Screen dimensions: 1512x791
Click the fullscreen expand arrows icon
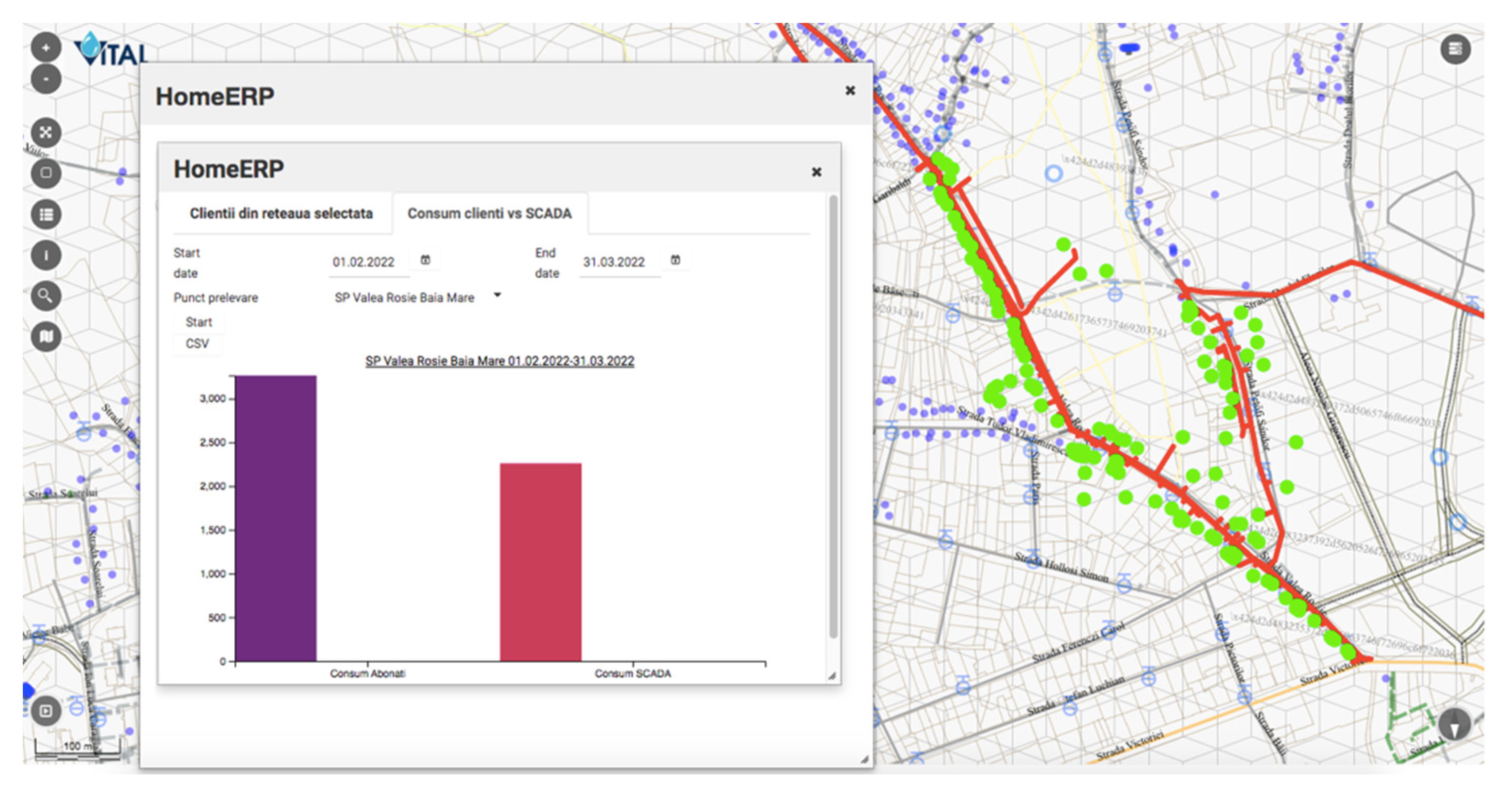pyautogui.click(x=46, y=132)
